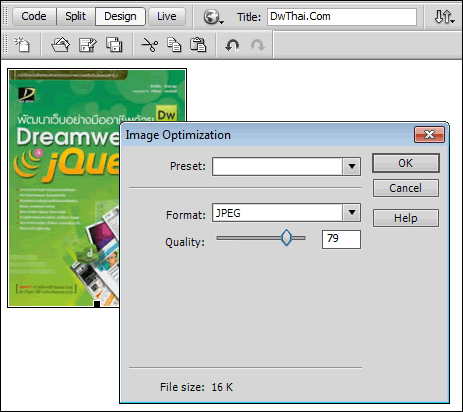Click the toolbar drag grip beside Code
Image resolution: width=463 pixels, height=412 pixels.
point(5,16)
